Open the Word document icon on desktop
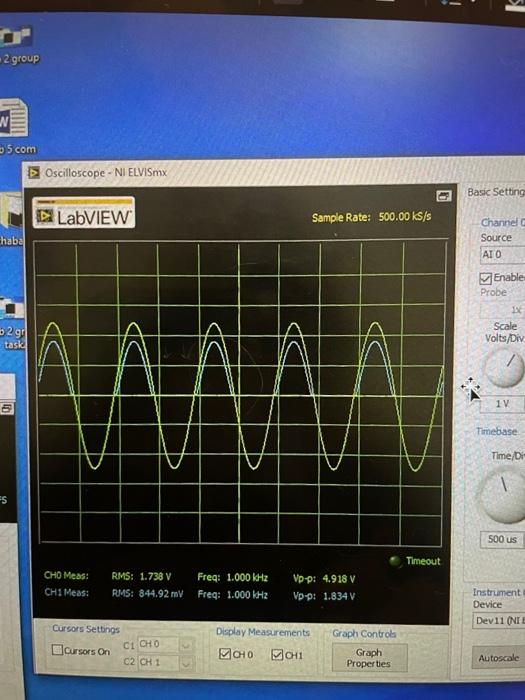This screenshot has width=525, height=700. click(13, 118)
